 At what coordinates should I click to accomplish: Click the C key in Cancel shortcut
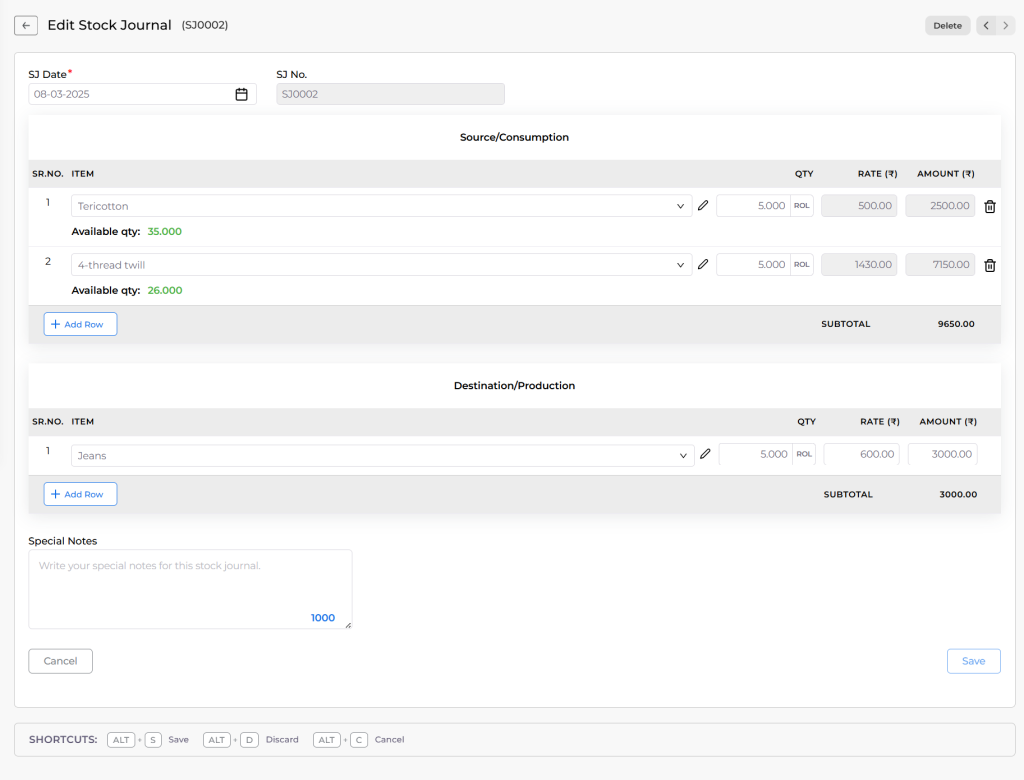[359, 739]
